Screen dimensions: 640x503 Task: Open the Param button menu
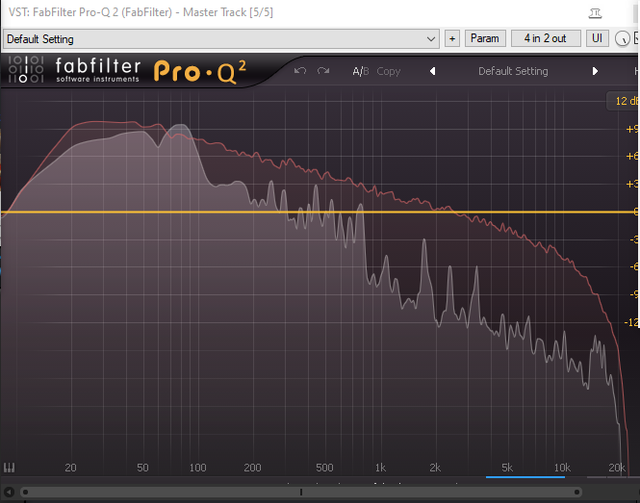click(485, 39)
